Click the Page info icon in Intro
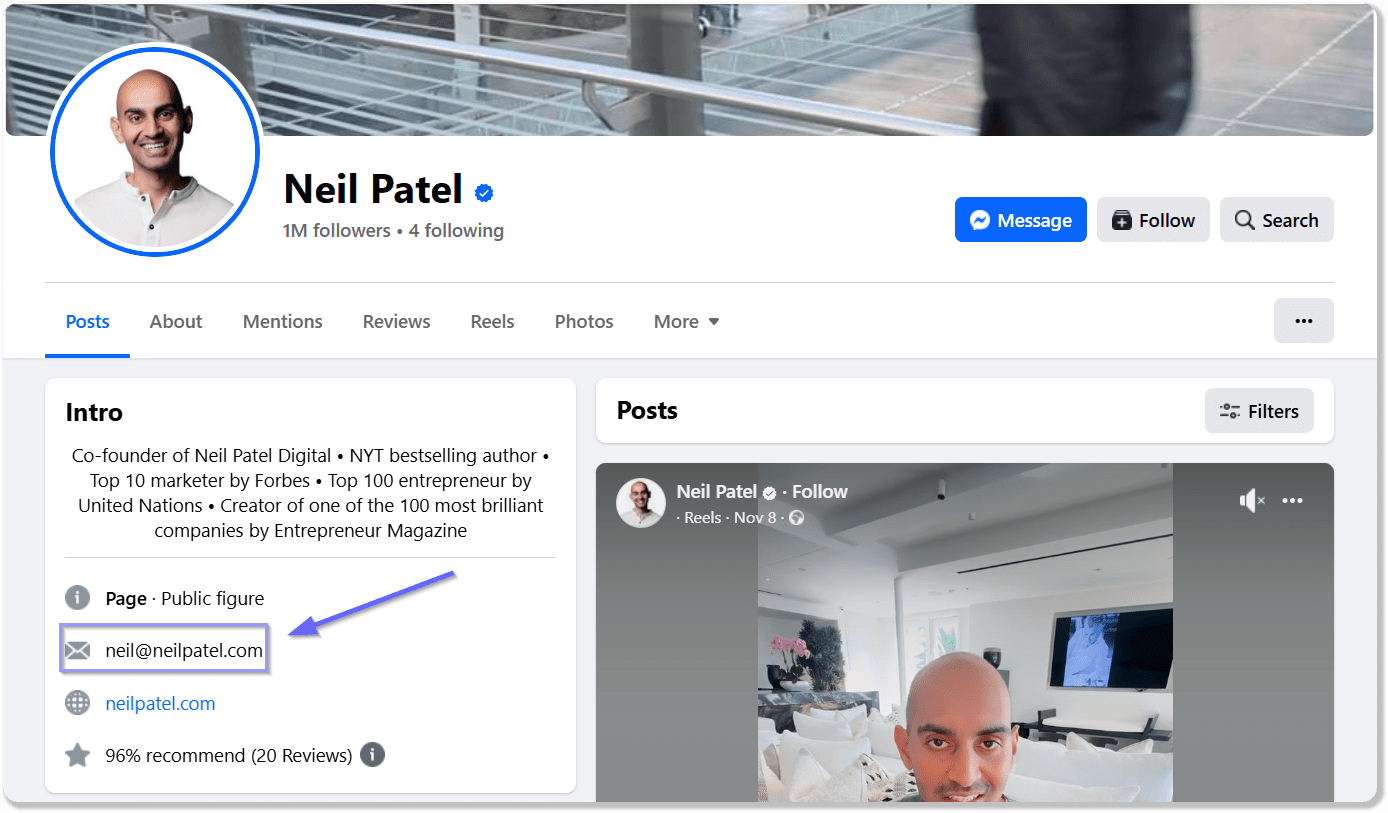The width and height of the screenshot is (1388, 813). point(78,598)
